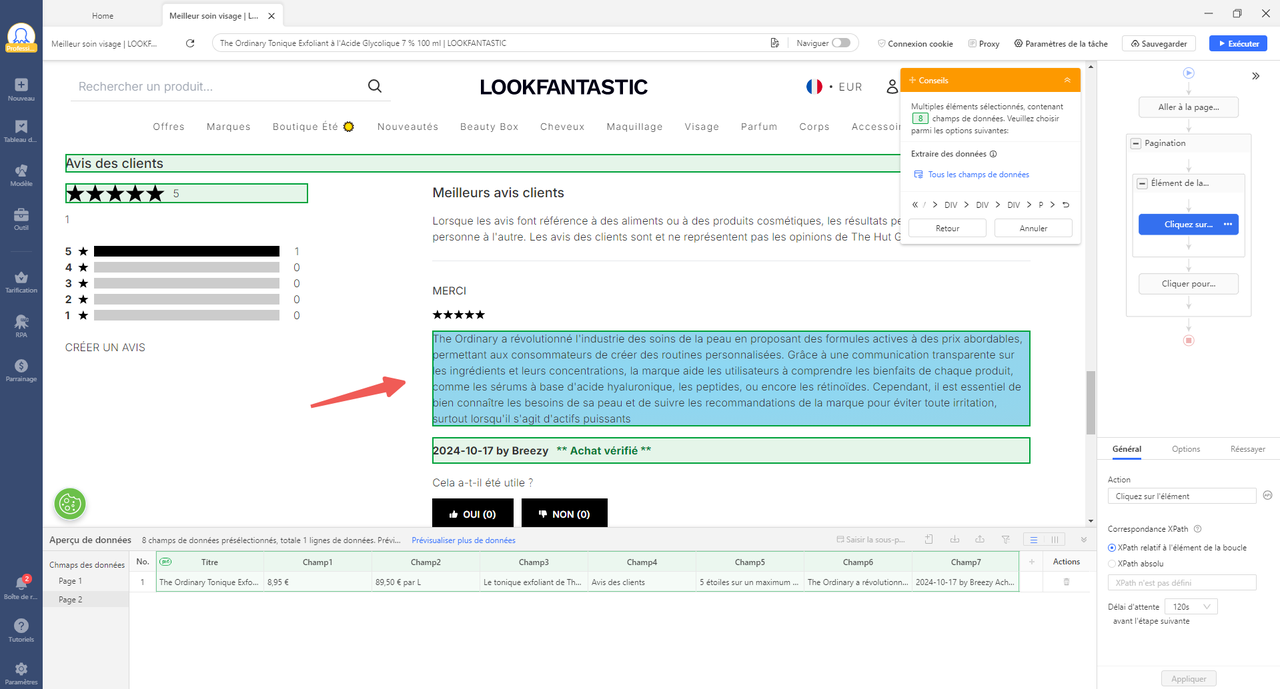Open the Tutoriels help icon

(21, 630)
